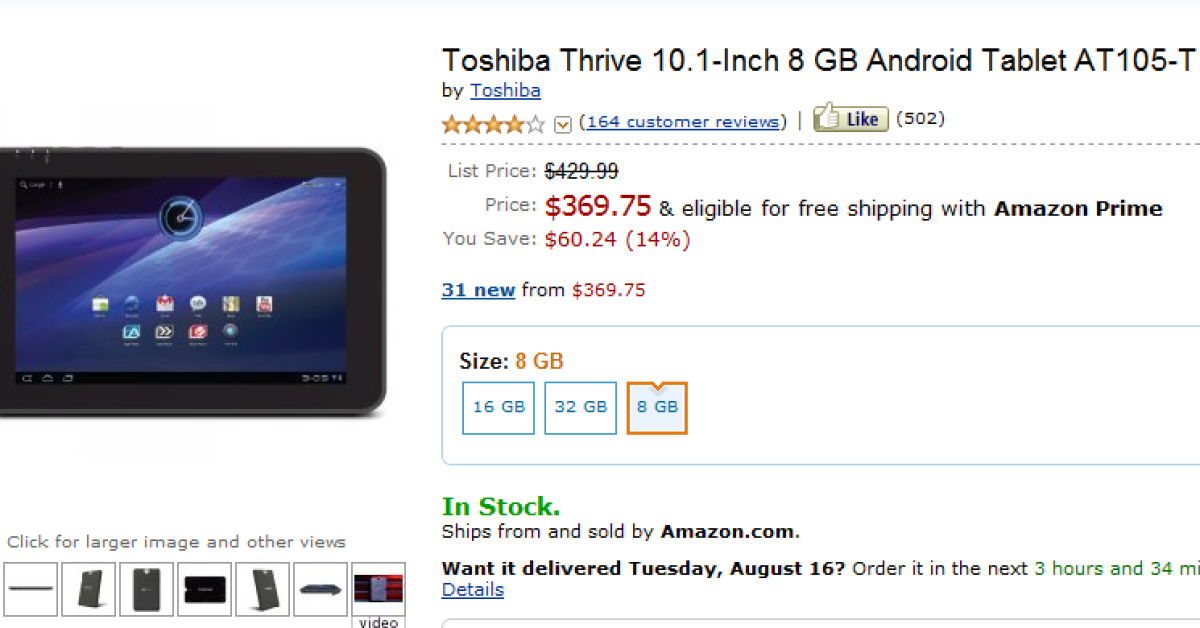
Task: Click the $369.75 sale price
Action: click(x=598, y=207)
